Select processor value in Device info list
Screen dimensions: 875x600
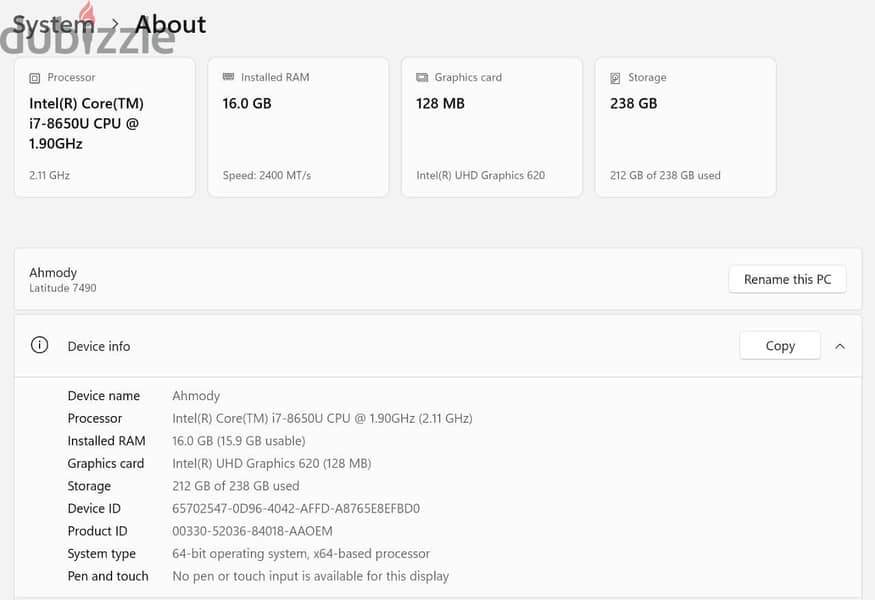coord(322,418)
